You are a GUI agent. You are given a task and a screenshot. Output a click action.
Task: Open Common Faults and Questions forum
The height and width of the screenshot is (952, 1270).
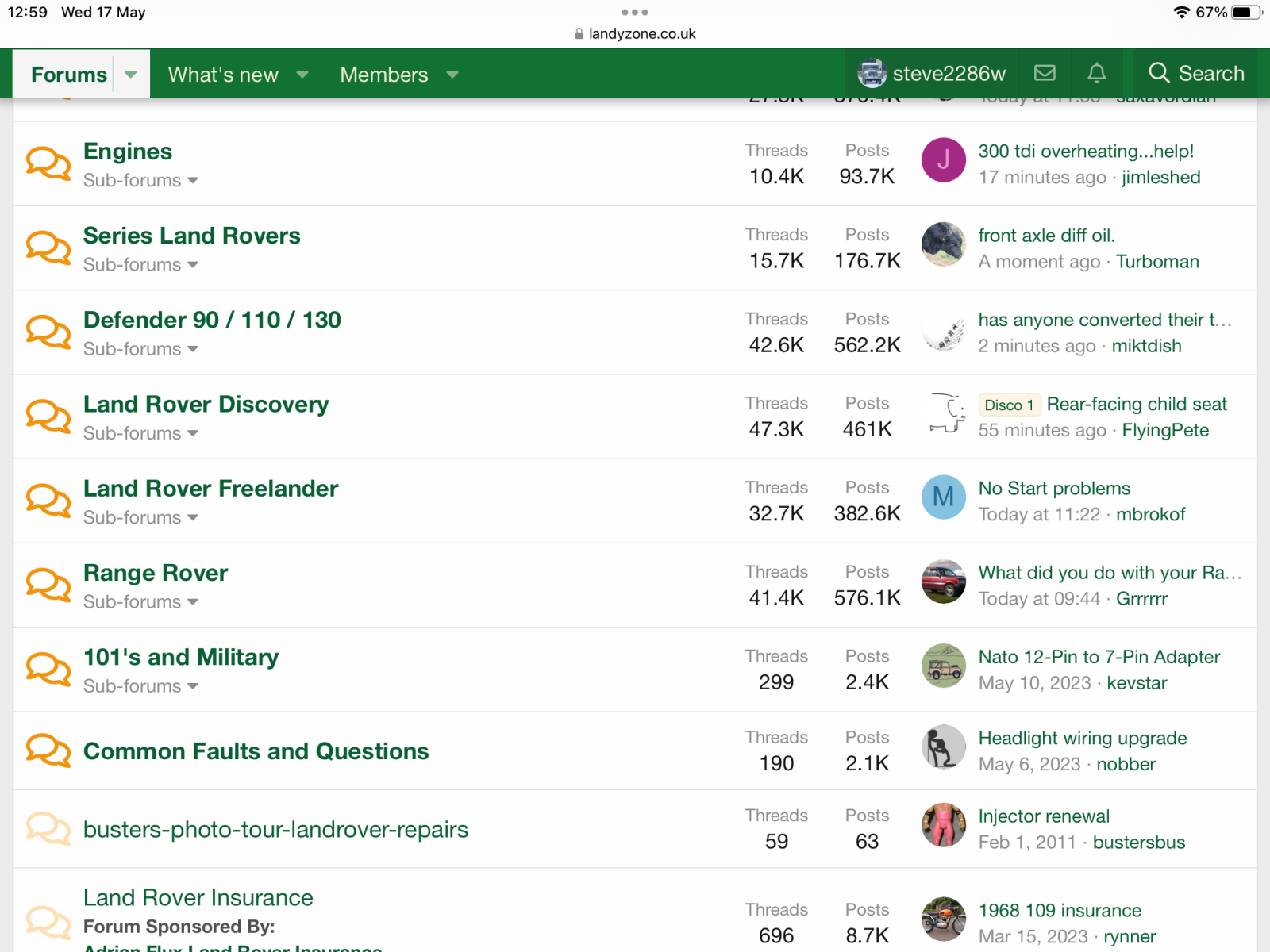[x=256, y=751]
